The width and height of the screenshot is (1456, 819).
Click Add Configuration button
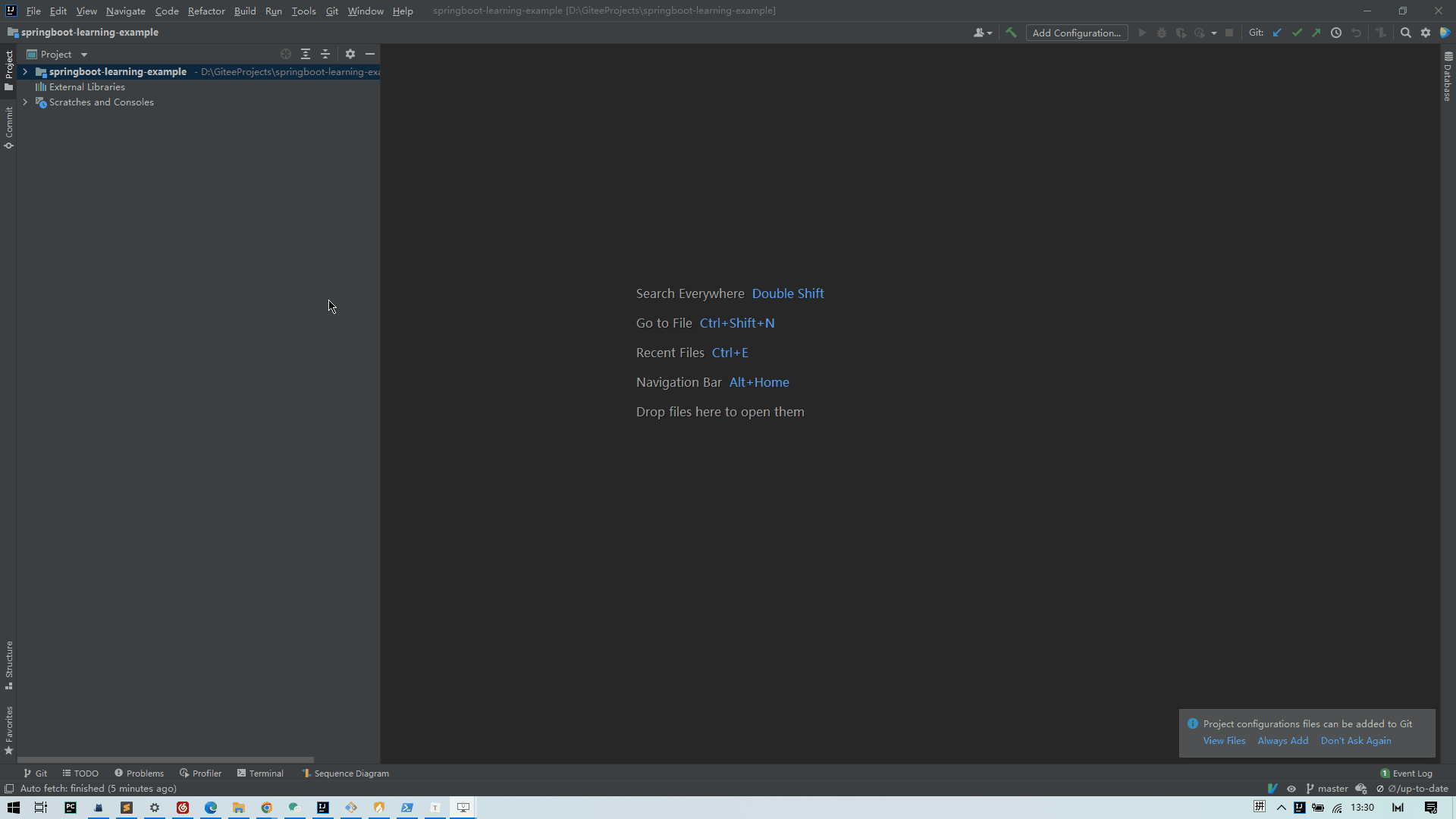pos(1076,33)
